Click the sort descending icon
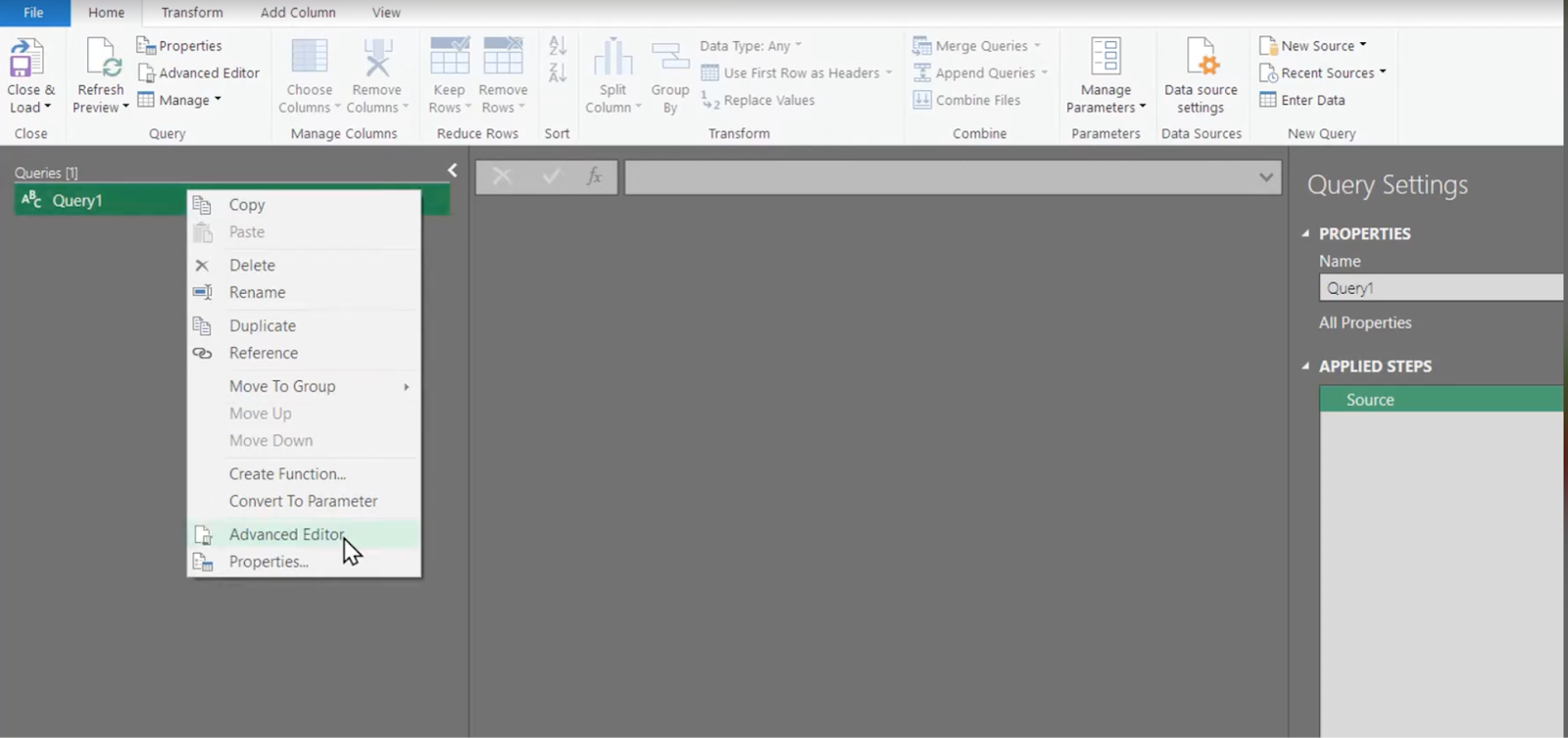This screenshot has width=1568, height=738. pyautogui.click(x=558, y=73)
